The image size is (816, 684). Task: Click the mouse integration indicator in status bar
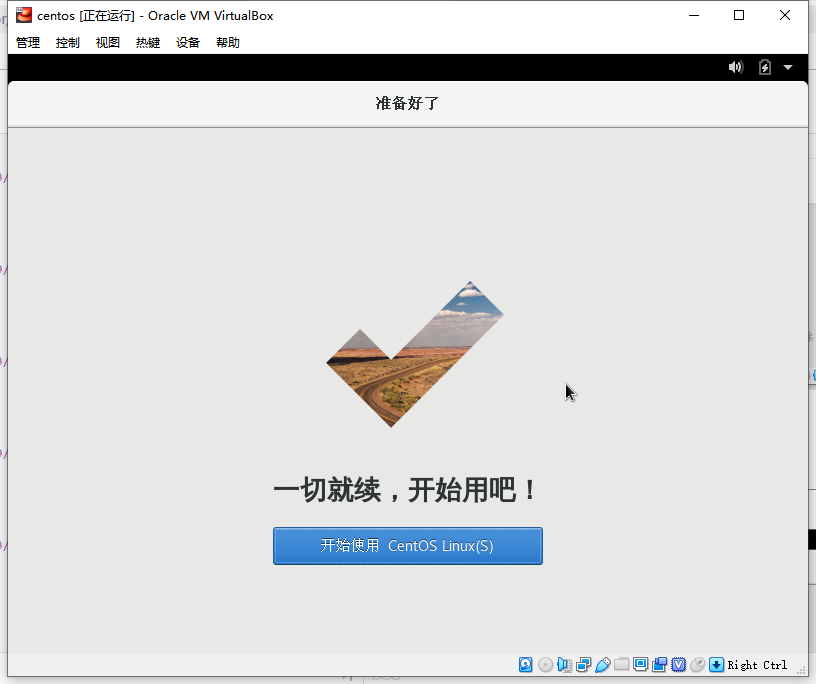coord(697,665)
